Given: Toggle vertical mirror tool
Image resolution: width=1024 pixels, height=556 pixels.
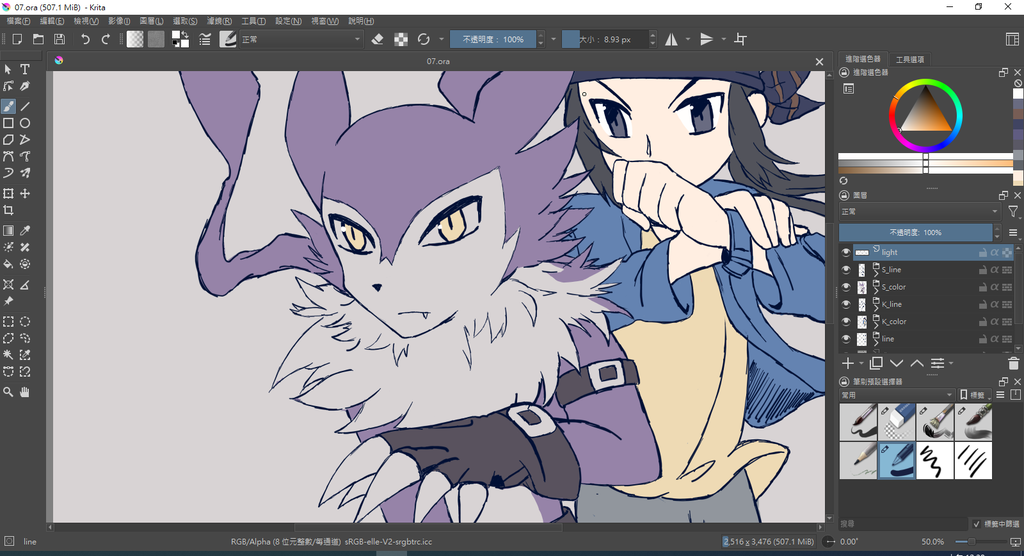Looking at the screenshot, I should click(707, 39).
